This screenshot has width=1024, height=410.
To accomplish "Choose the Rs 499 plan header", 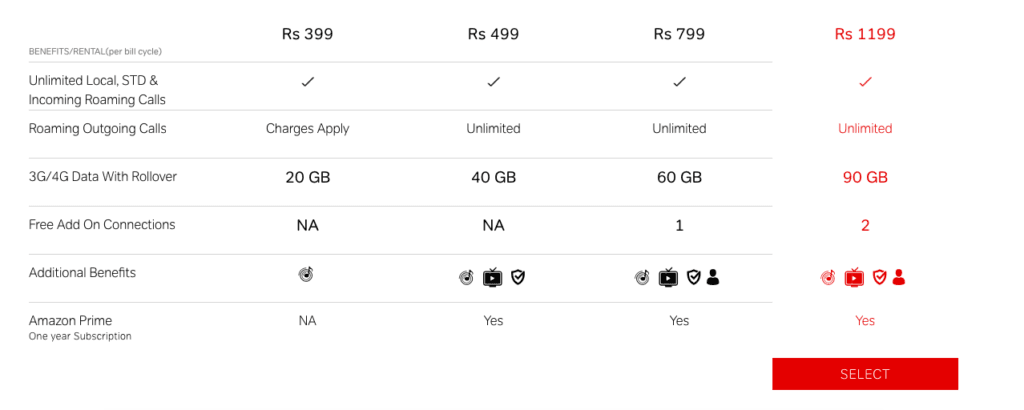I will [493, 34].
